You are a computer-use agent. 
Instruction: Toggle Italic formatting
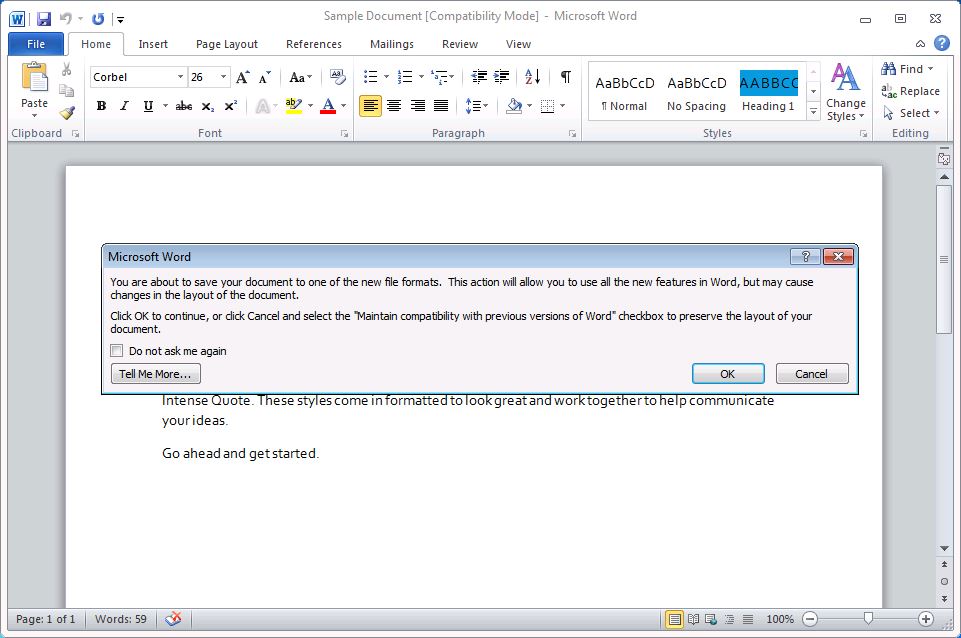coord(124,106)
